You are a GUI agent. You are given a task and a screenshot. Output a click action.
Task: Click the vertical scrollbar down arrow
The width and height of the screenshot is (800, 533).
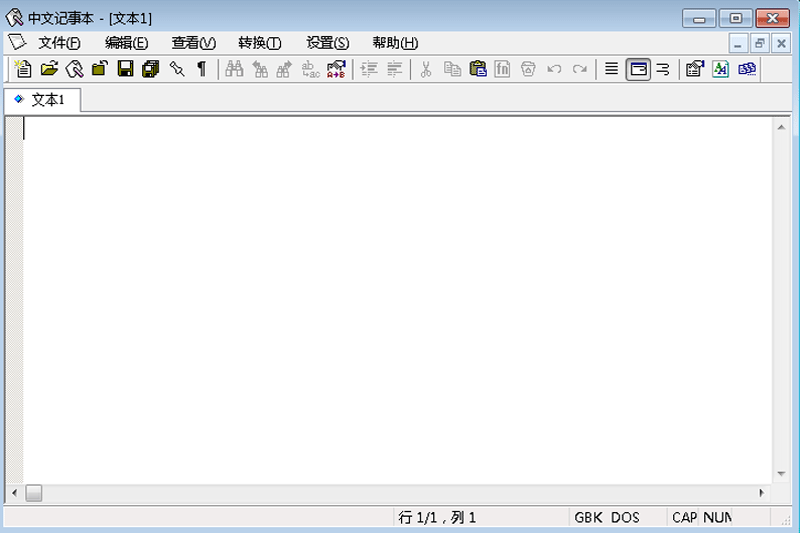coord(781,474)
